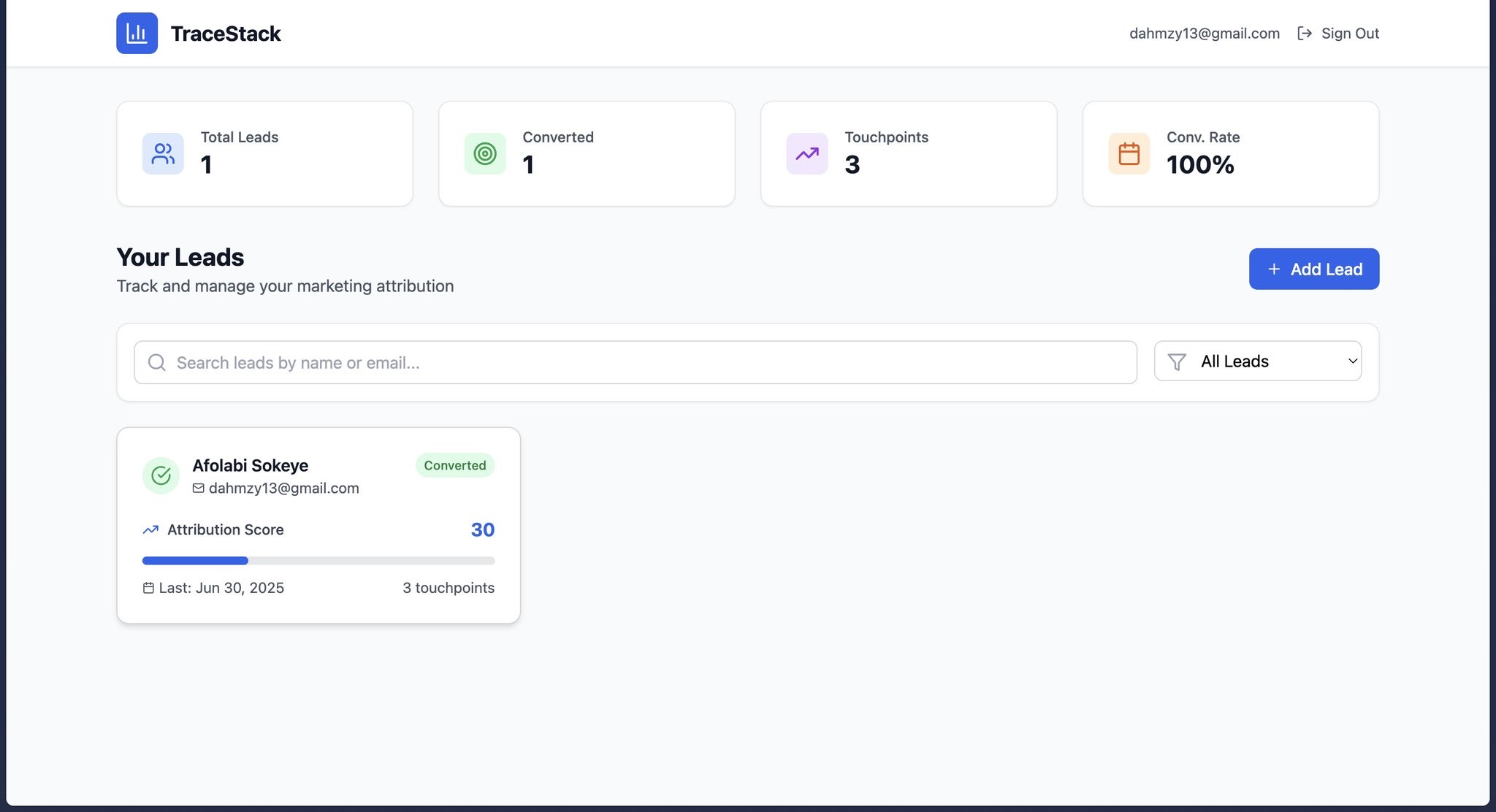Click the dahmzy13@gmail.com account email in header
The height and width of the screenshot is (812, 1496).
(1204, 33)
